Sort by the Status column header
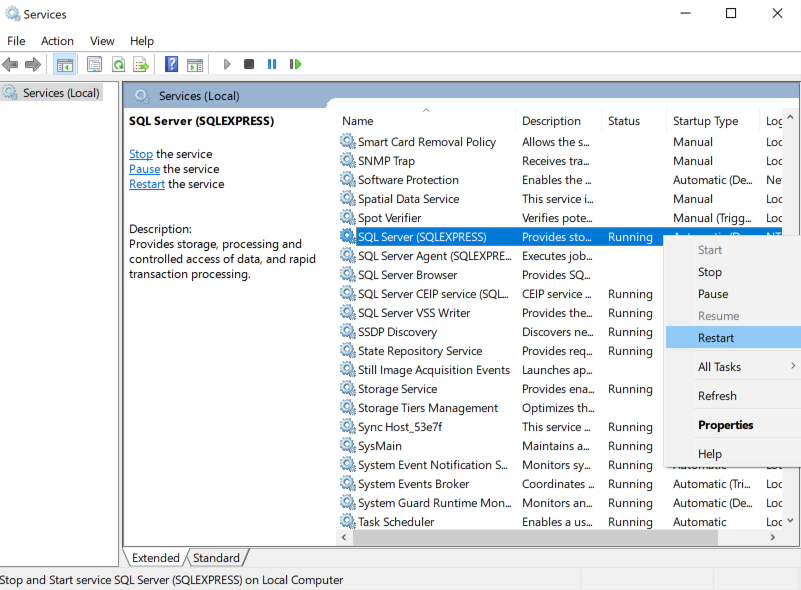801x590 pixels. pos(633,121)
